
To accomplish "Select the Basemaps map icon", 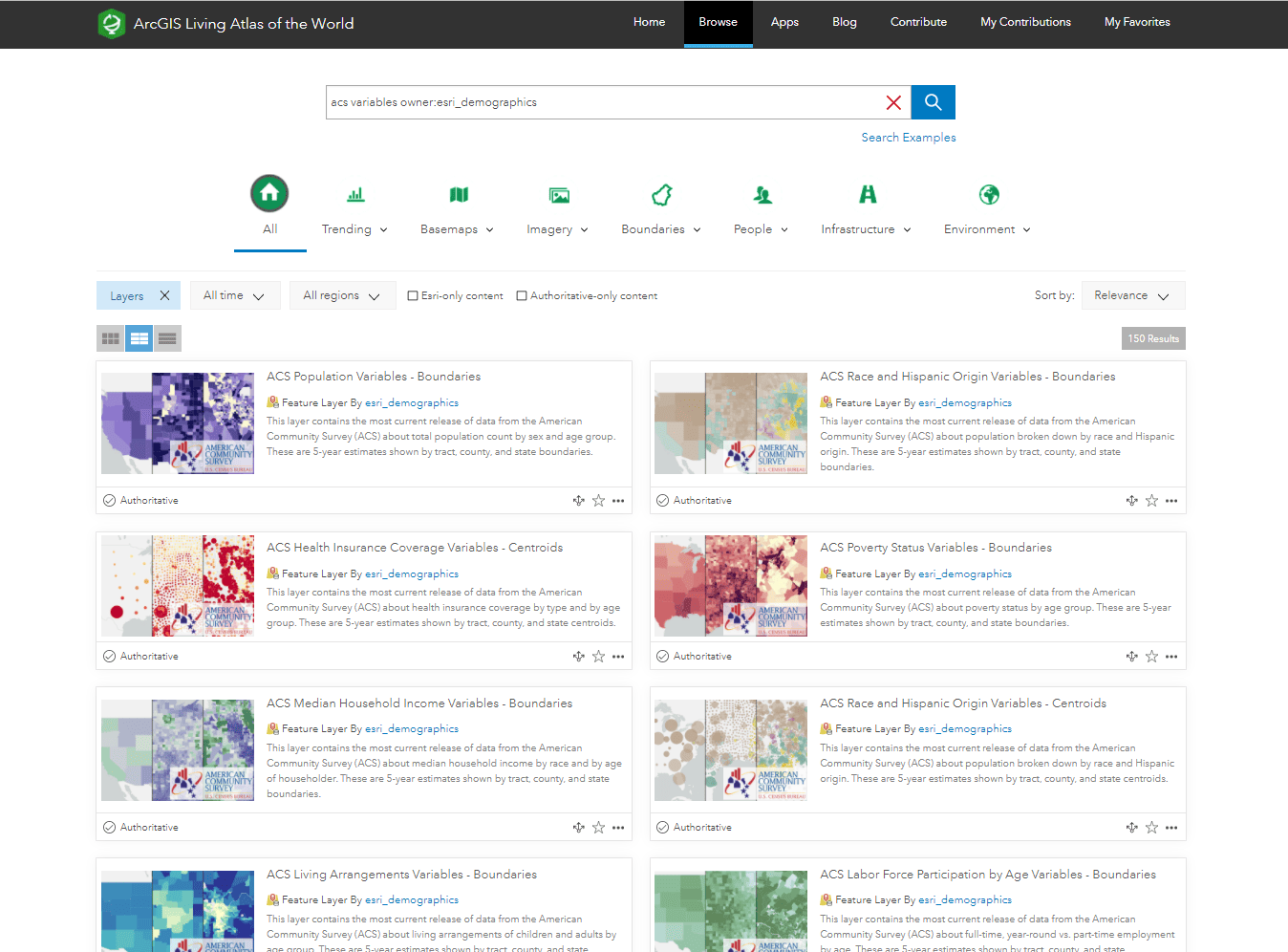I will click(x=459, y=195).
